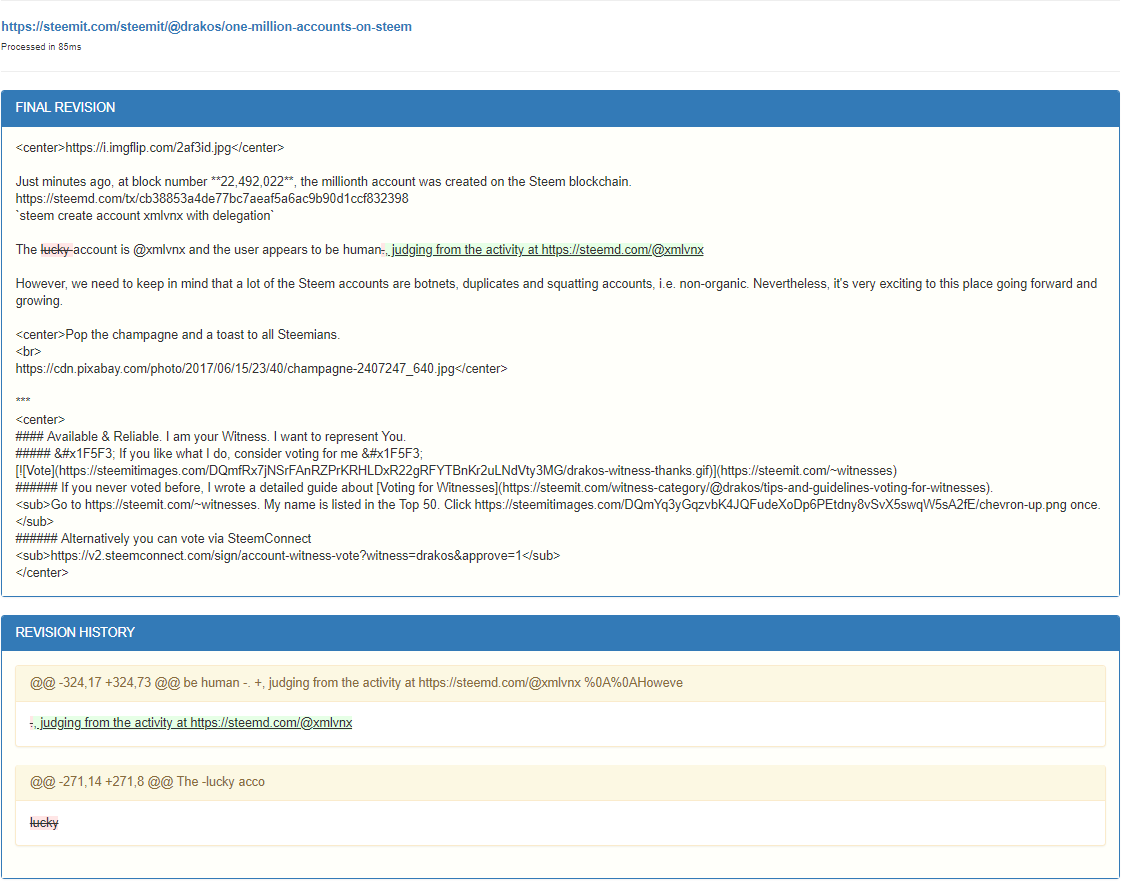Click the v2.steemconnect.com account-witness-vote URL line
1121x881 pixels.
point(288,556)
